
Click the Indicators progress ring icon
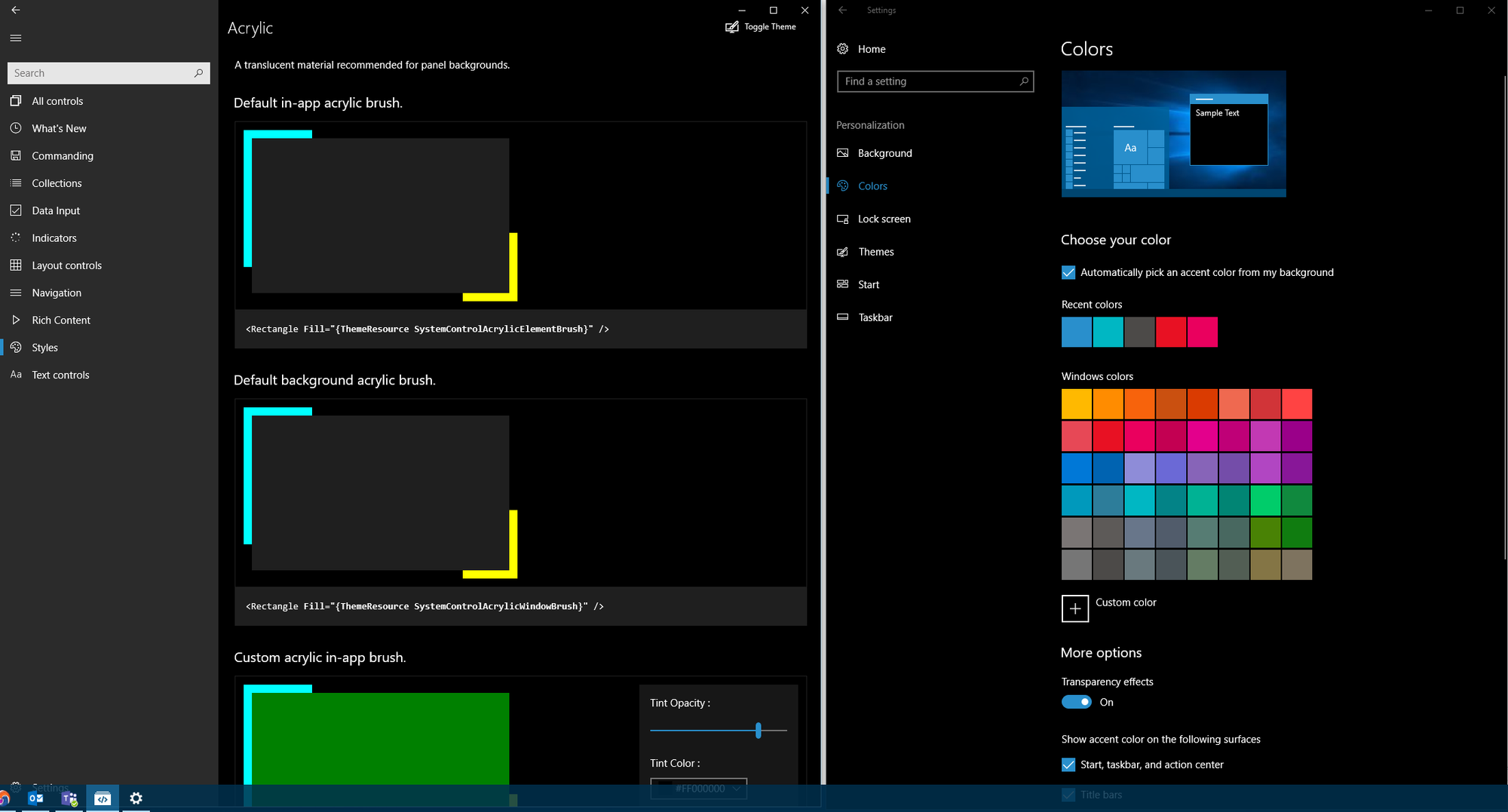(16, 237)
